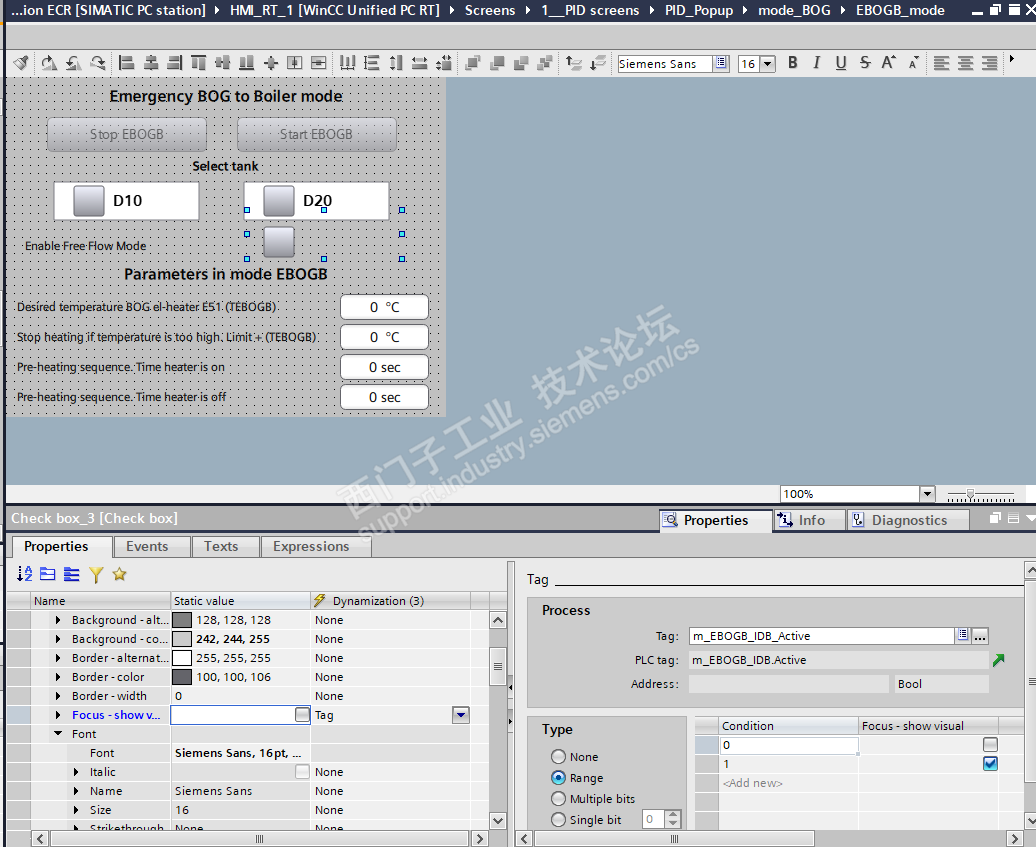This screenshot has width=1036, height=847.
Task: Expand the Size font property
Action: 76,809
